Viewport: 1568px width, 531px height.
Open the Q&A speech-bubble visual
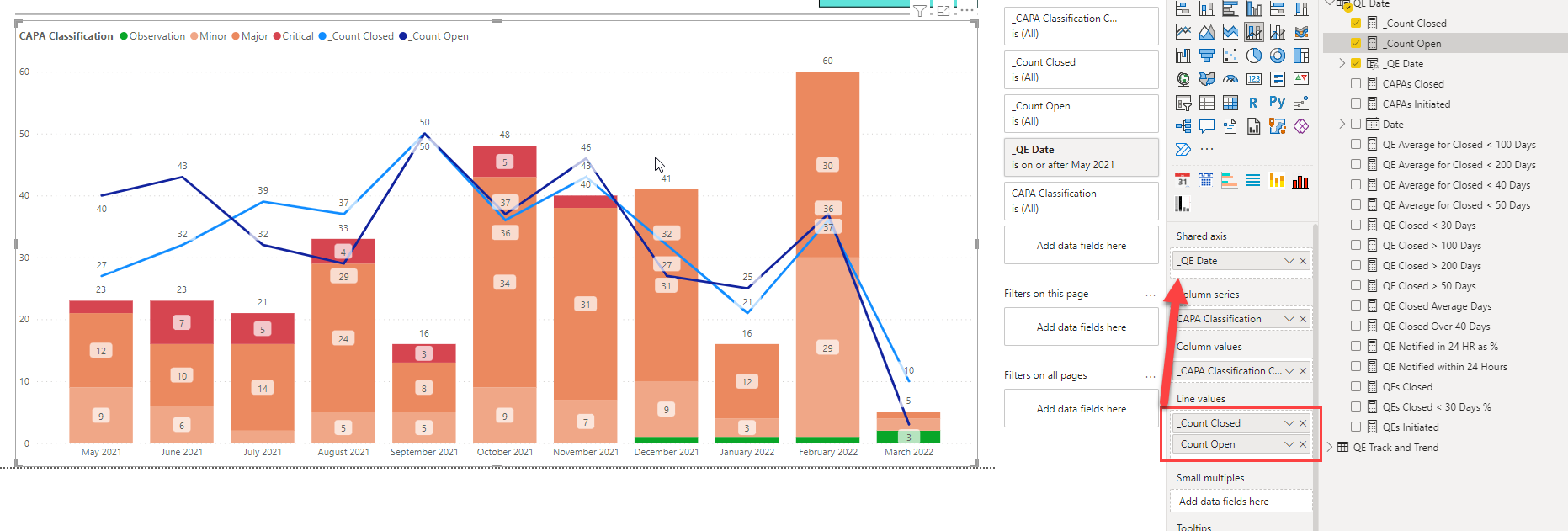(x=1207, y=126)
